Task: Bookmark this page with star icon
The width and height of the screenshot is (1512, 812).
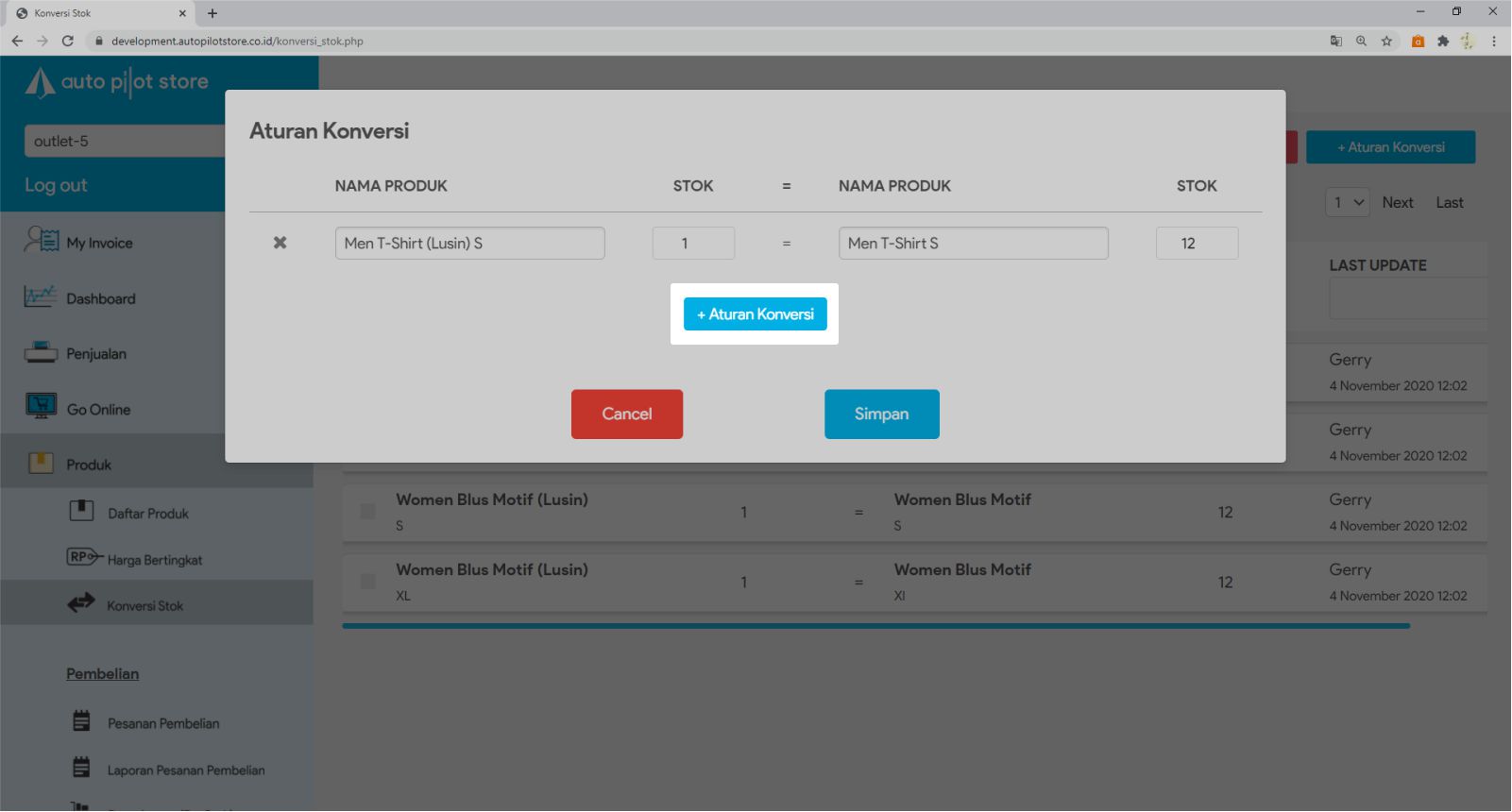Action: tap(1386, 42)
